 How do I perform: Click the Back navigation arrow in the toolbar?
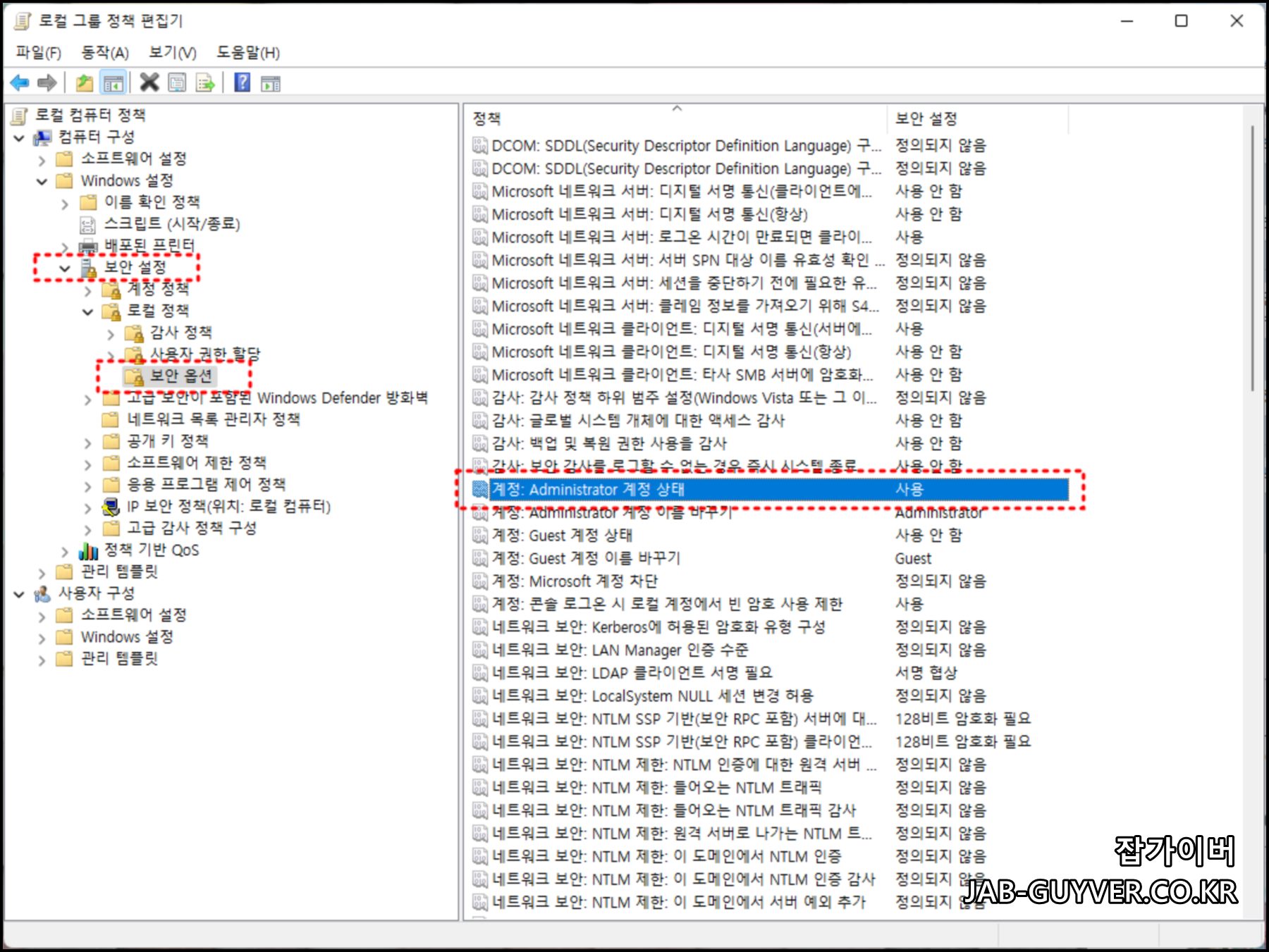(20, 83)
